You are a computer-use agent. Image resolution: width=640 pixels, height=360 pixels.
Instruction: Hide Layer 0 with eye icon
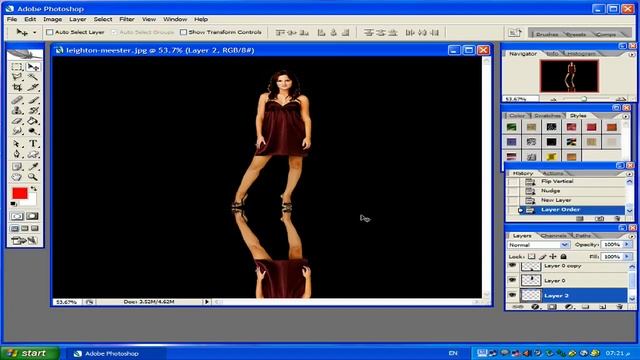click(513, 280)
